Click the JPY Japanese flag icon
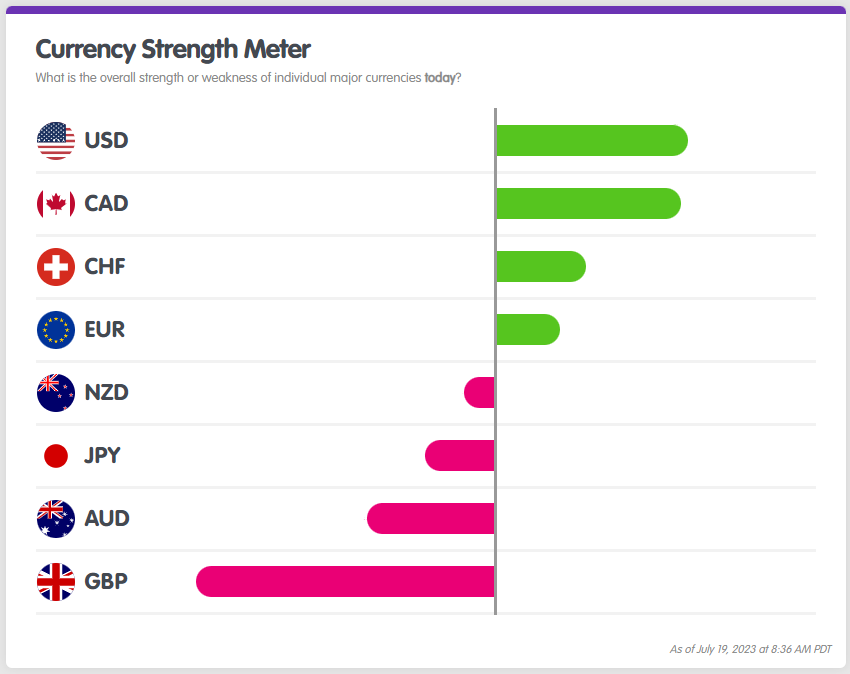Viewport: 850px width, 674px height. click(x=56, y=456)
